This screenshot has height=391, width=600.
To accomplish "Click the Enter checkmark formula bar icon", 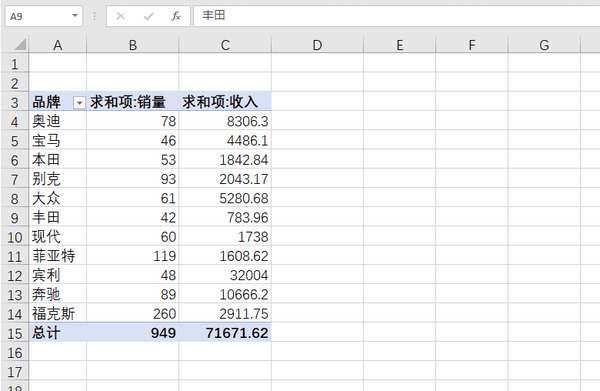I will pos(148,16).
